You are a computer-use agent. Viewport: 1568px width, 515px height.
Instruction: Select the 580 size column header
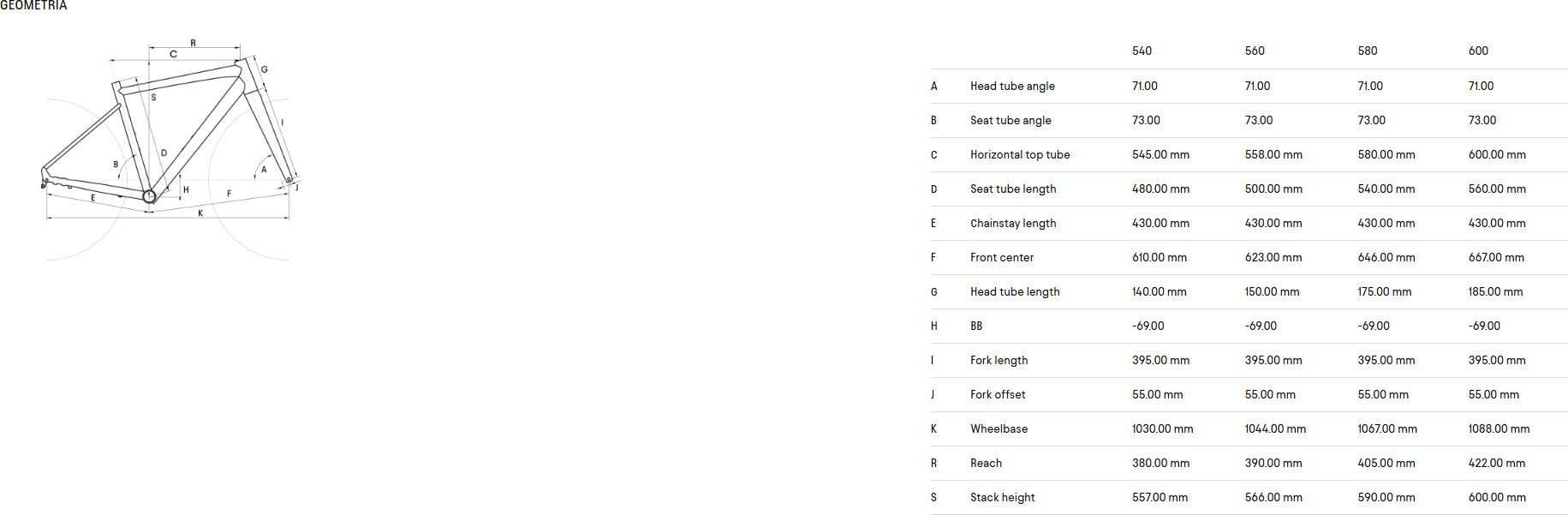1368,51
